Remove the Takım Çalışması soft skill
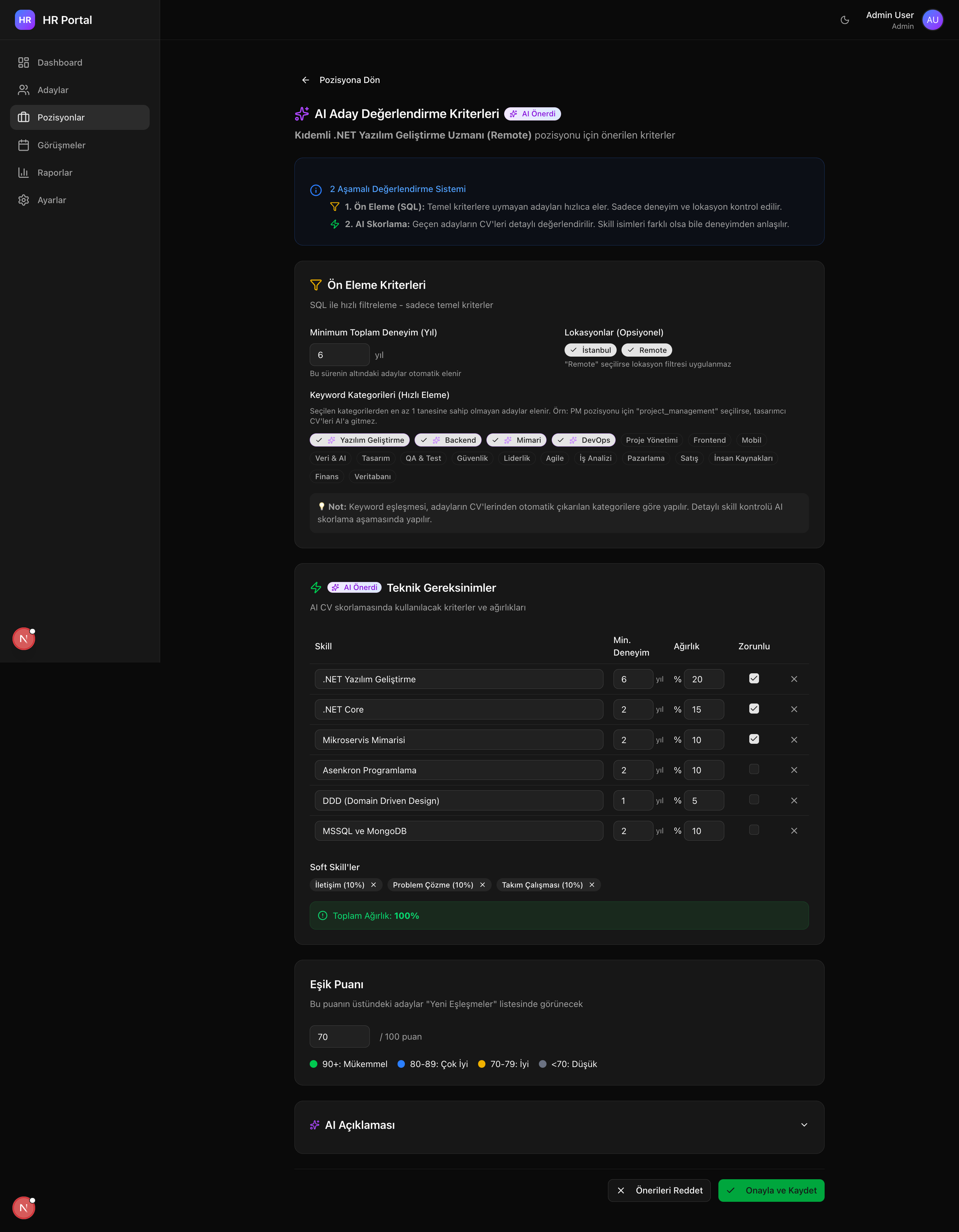Viewport: 959px width, 1232px height. coord(592,884)
